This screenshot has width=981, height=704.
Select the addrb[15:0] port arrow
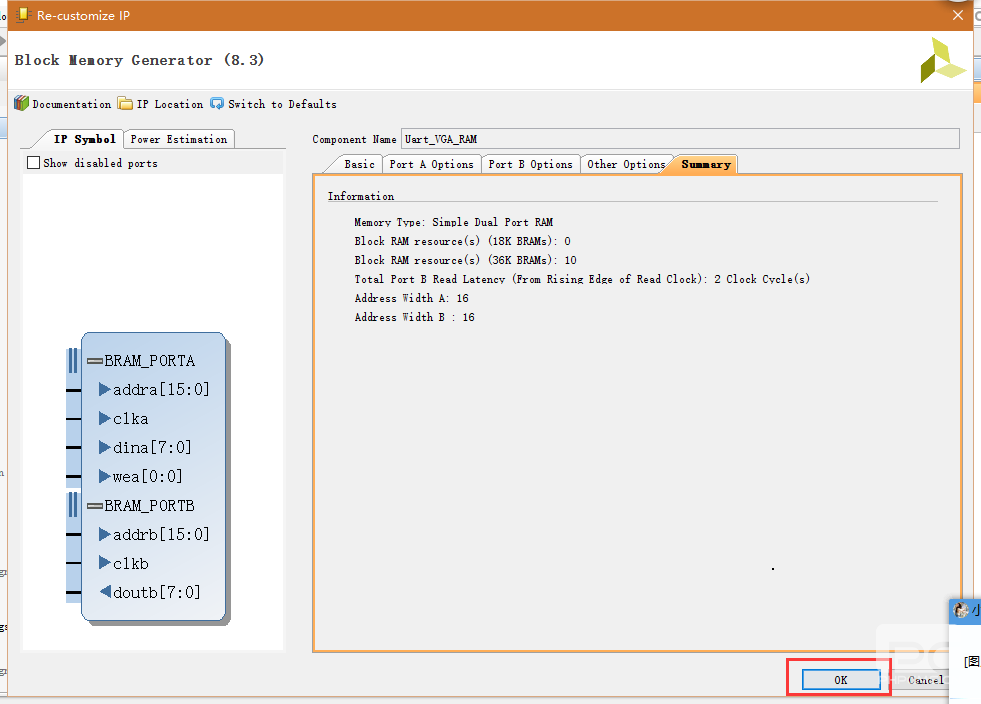(x=104, y=534)
